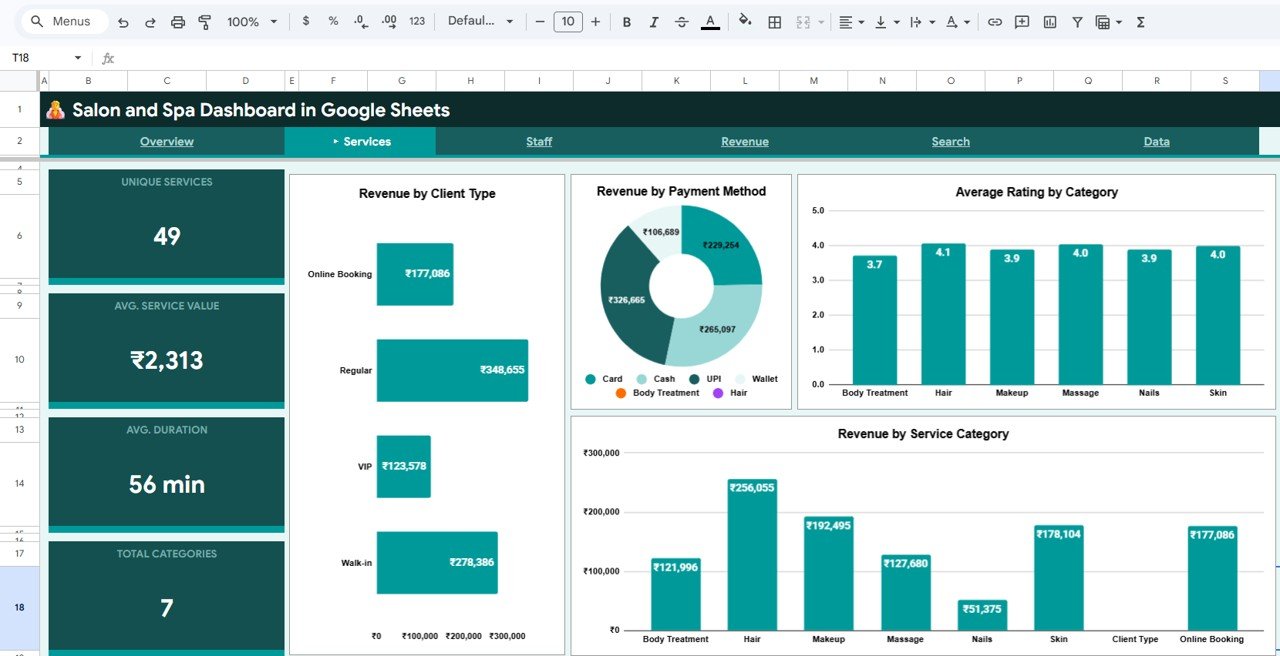Viewport: 1280px width, 656px height.
Task: Open the Staff dashboard tab
Action: click(539, 141)
